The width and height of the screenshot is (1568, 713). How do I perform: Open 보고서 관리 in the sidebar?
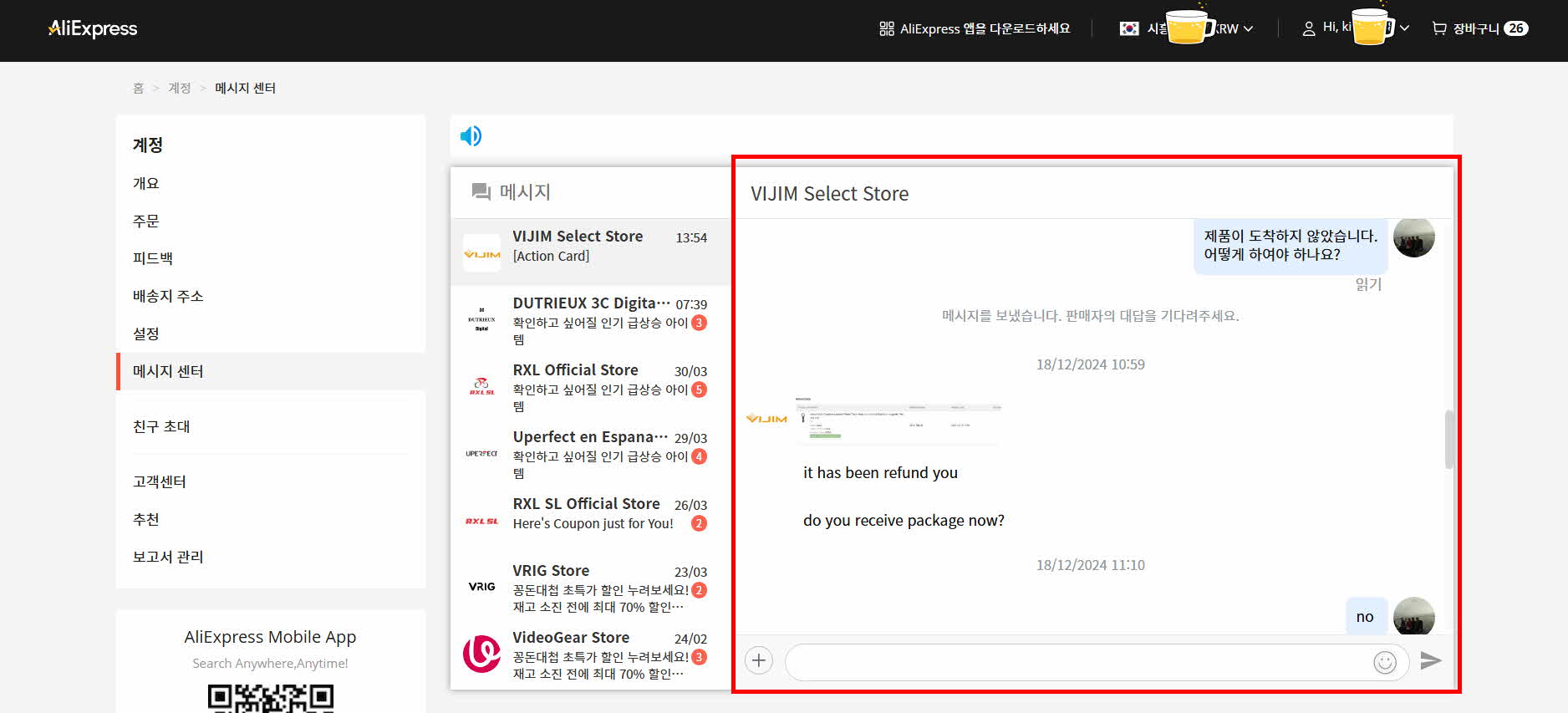tap(168, 557)
